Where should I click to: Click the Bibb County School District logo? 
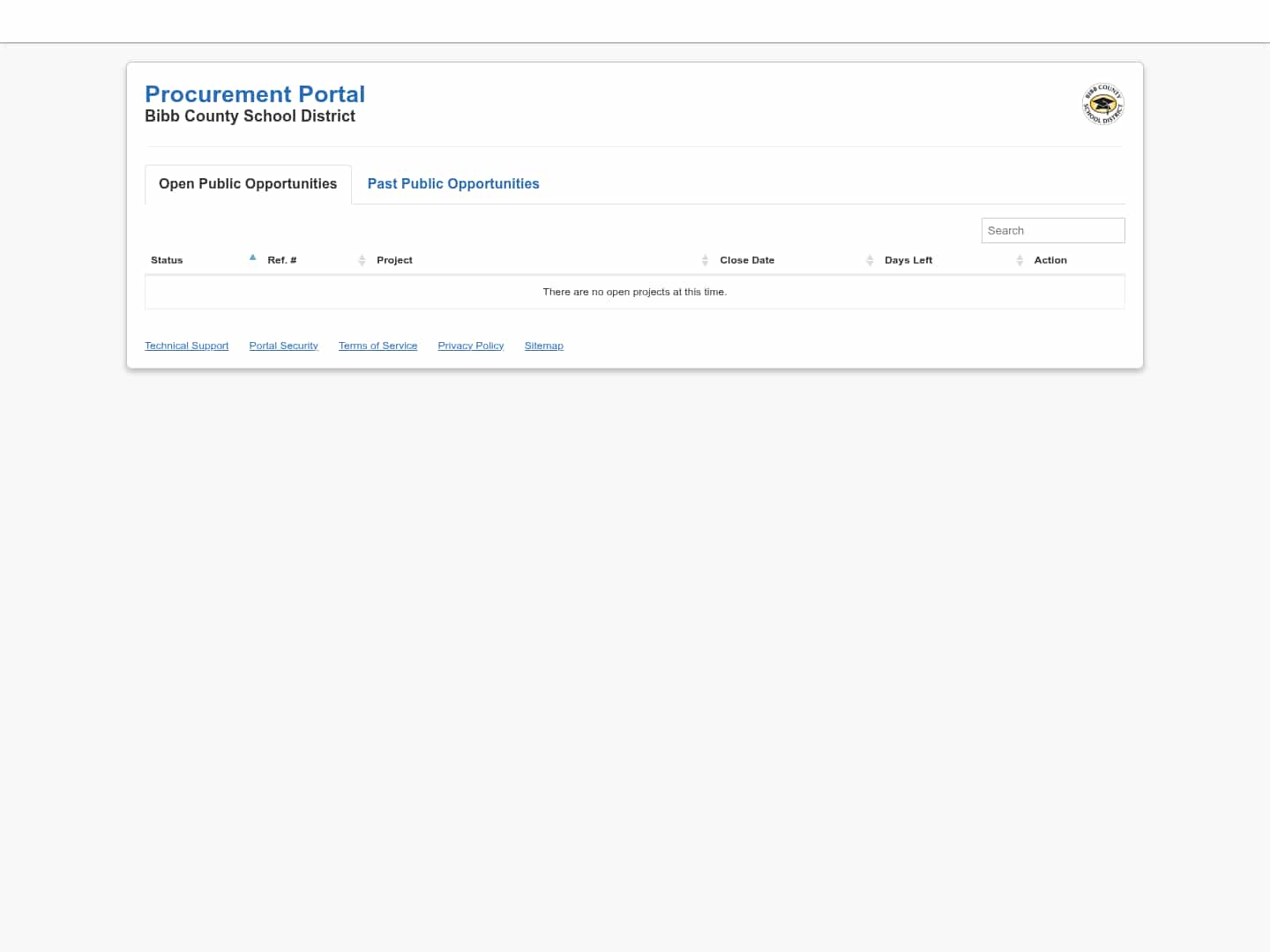pos(1102,104)
